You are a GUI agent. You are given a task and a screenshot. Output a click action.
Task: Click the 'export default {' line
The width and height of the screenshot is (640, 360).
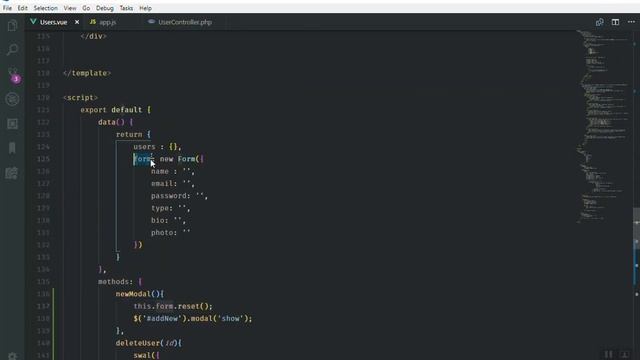116,110
